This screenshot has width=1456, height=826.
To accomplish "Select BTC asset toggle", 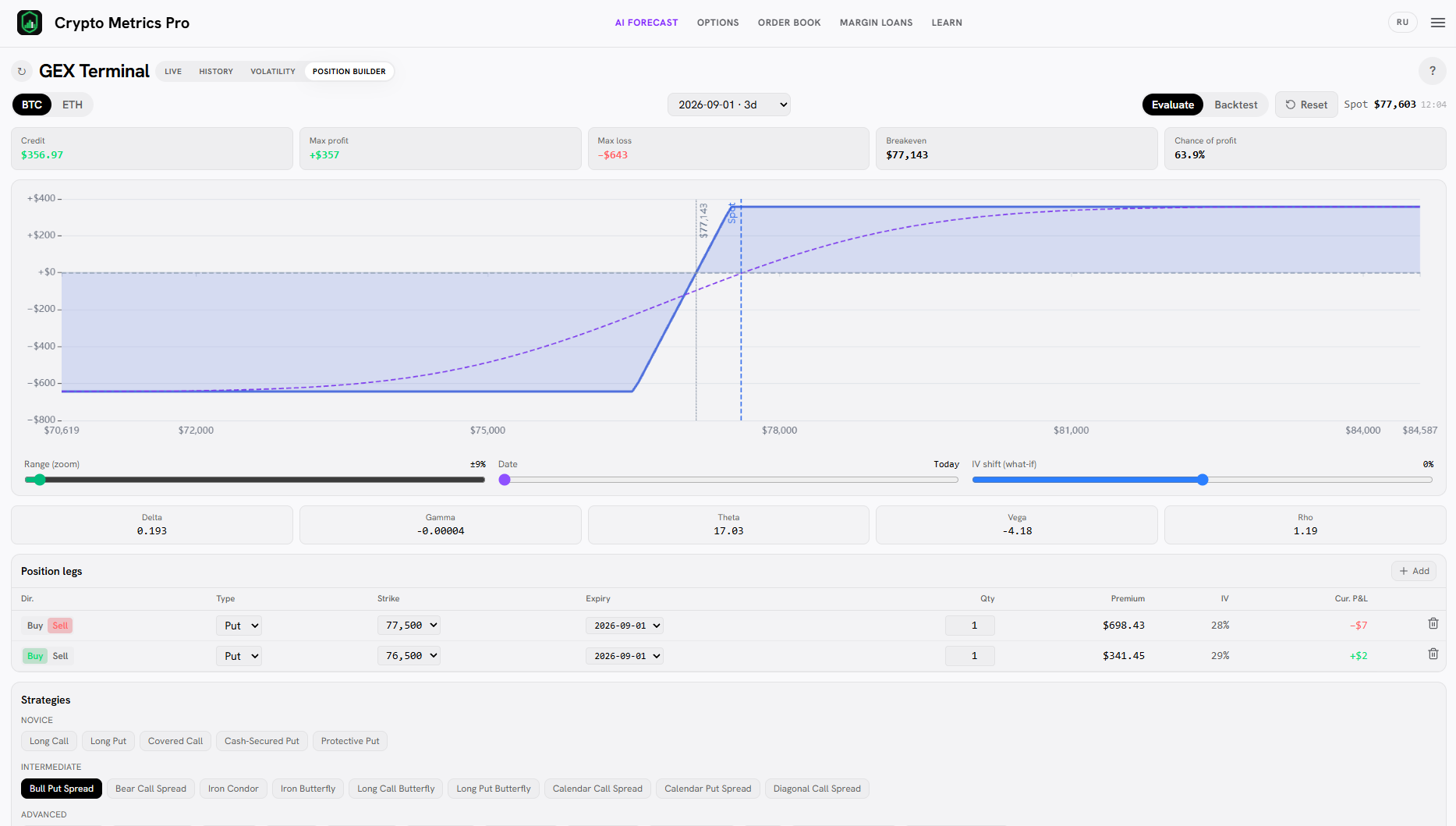I will coord(32,105).
